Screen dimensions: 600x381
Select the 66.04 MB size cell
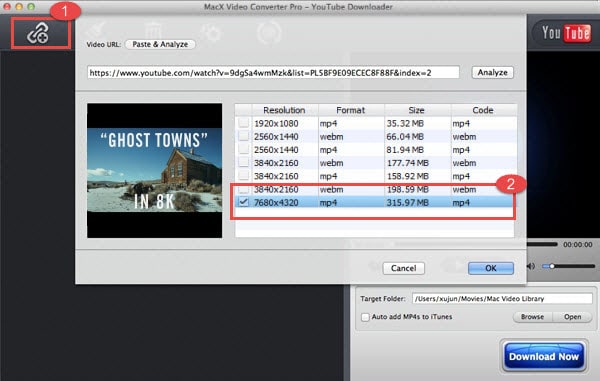point(405,137)
